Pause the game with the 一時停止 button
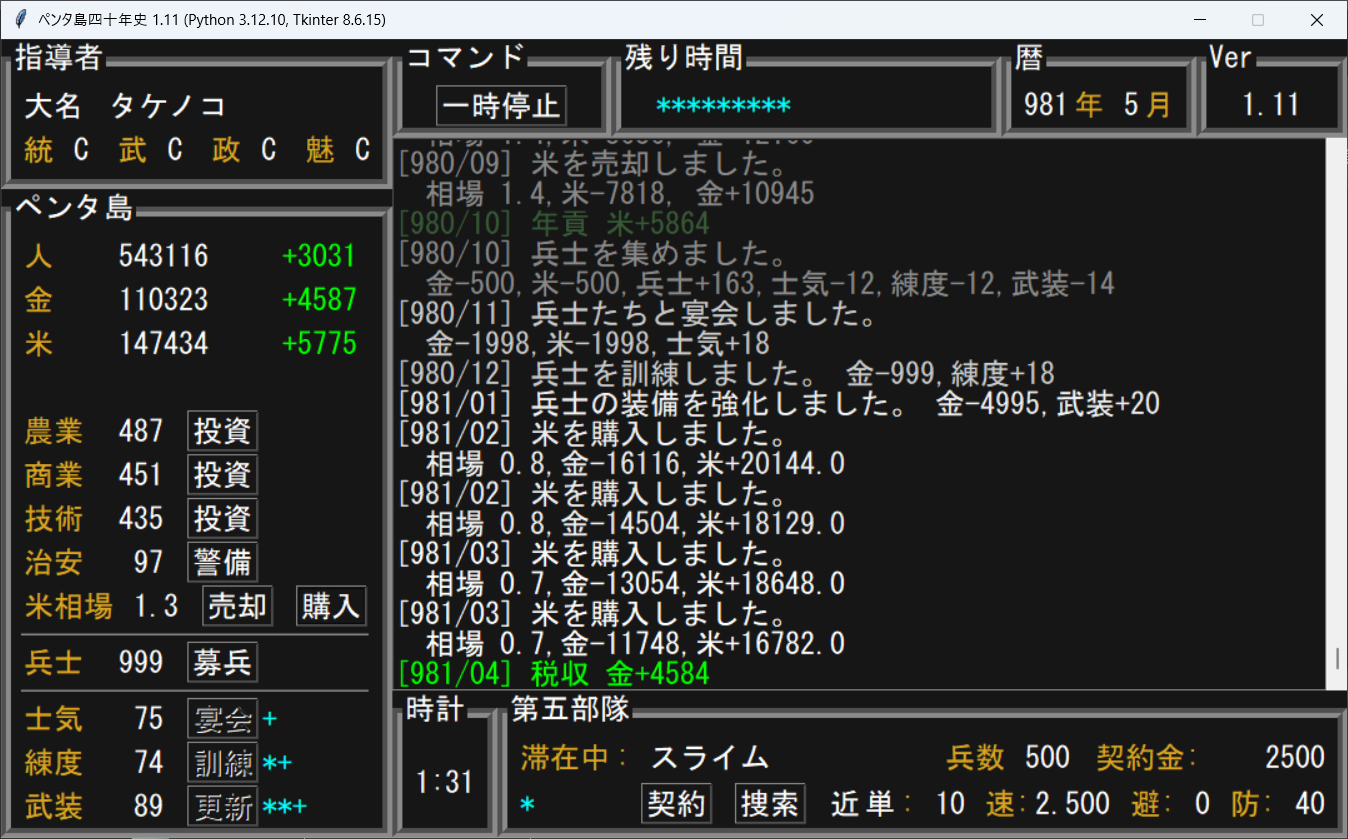 click(500, 105)
